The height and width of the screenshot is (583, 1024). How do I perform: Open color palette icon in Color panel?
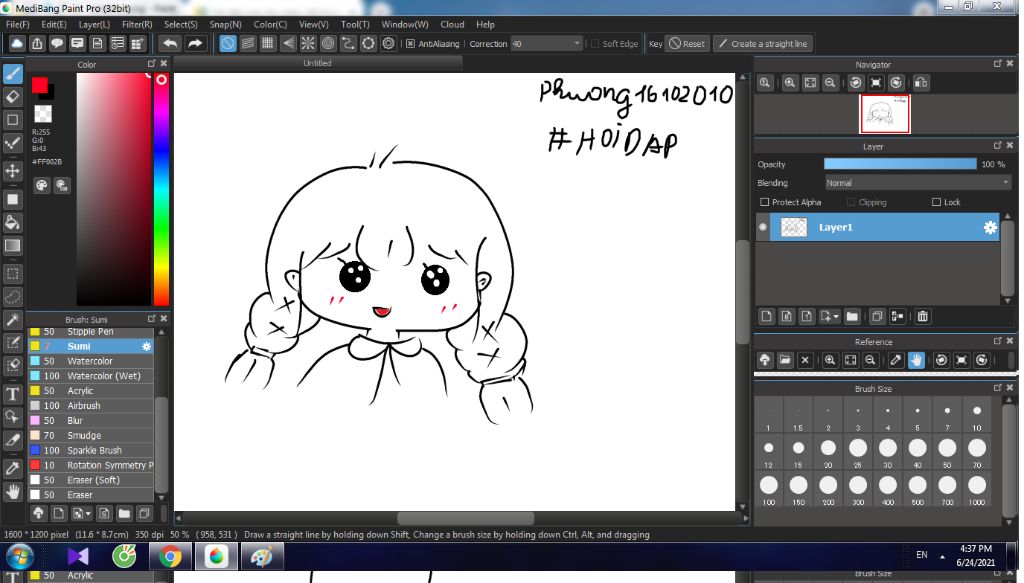[42, 185]
